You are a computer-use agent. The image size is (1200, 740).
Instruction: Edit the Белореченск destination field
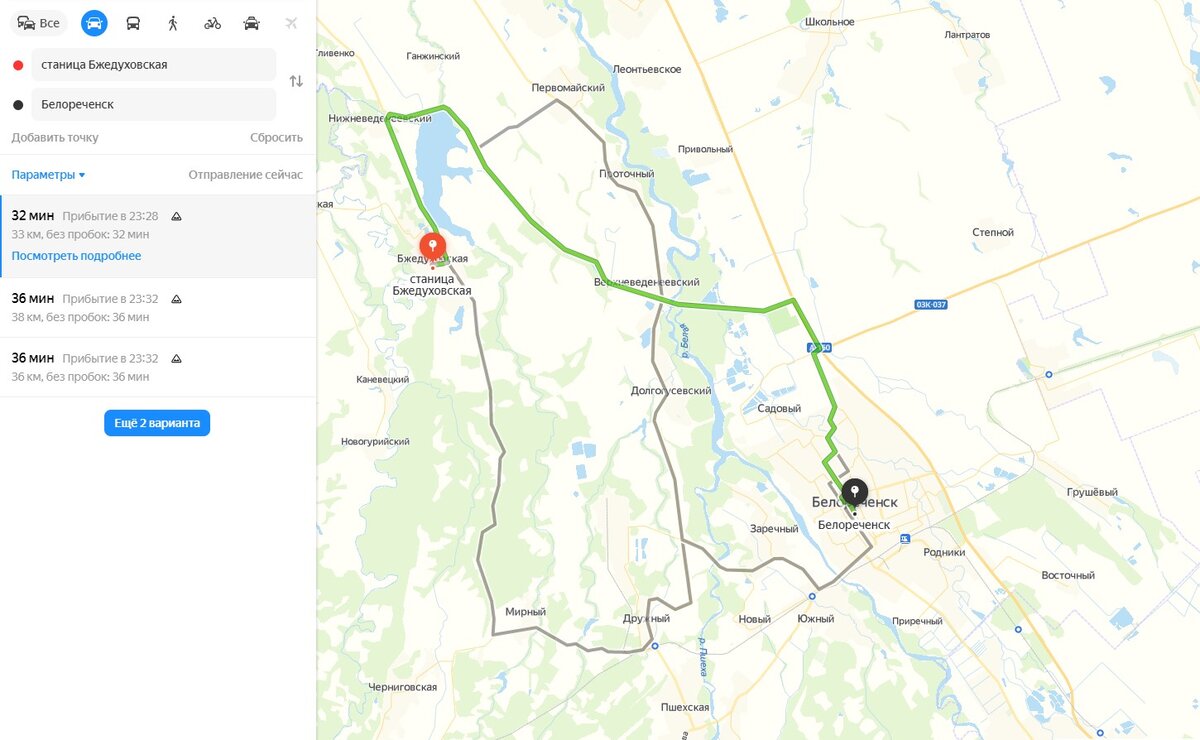153,104
